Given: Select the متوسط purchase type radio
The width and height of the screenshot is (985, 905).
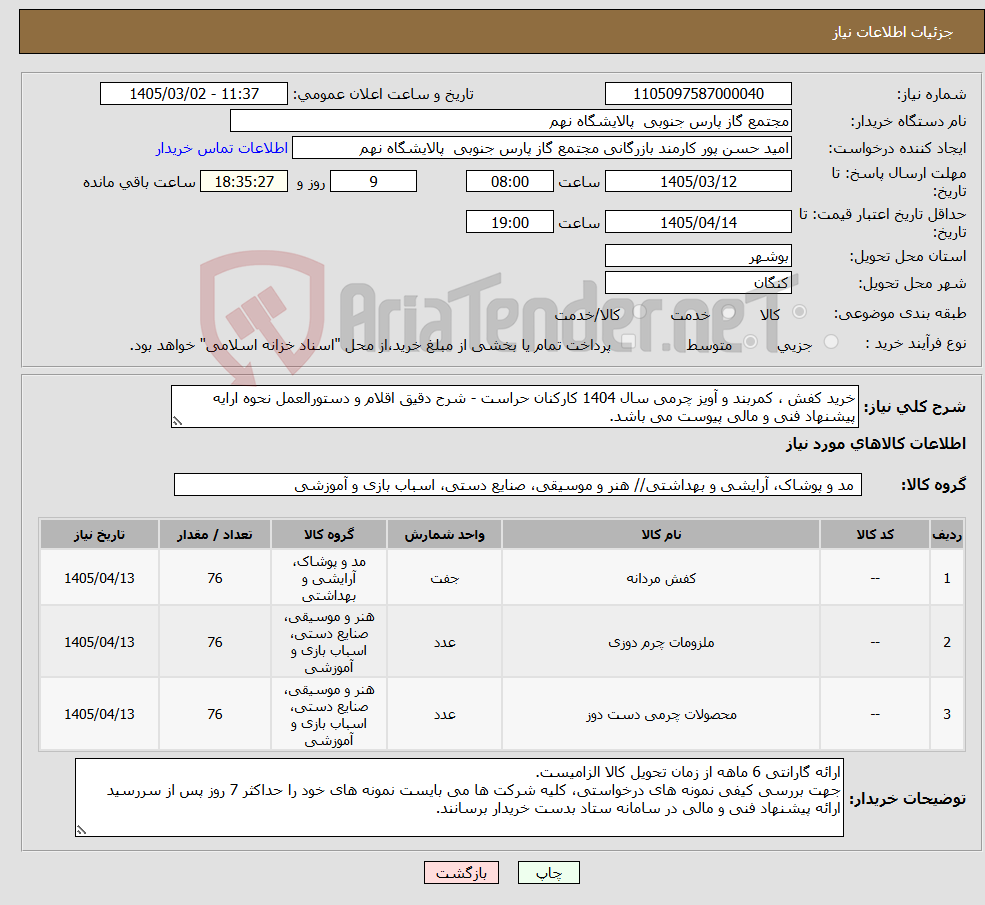Looking at the screenshot, I should click(750, 342).
